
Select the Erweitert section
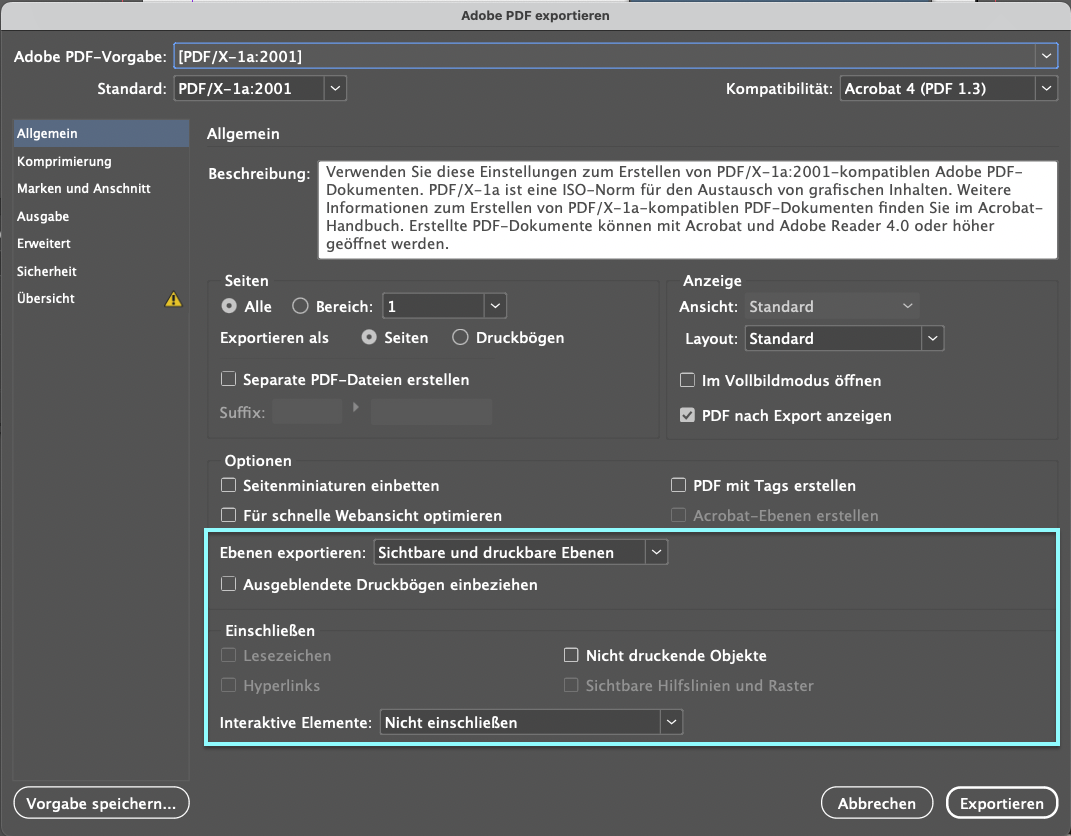(x=101, y=243)
